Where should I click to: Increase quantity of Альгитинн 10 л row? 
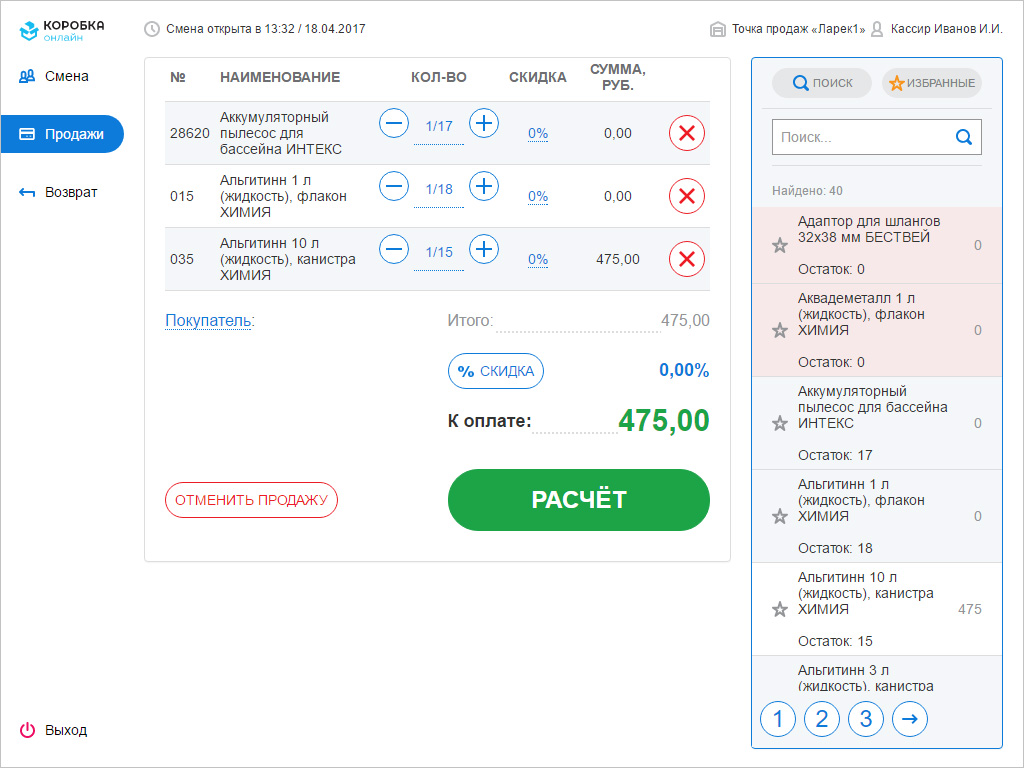click(x=484, y=249)
